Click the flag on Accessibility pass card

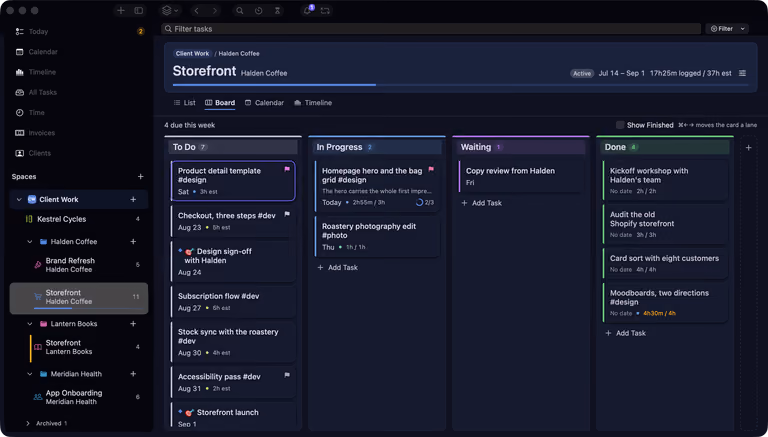tap(287, 375)
